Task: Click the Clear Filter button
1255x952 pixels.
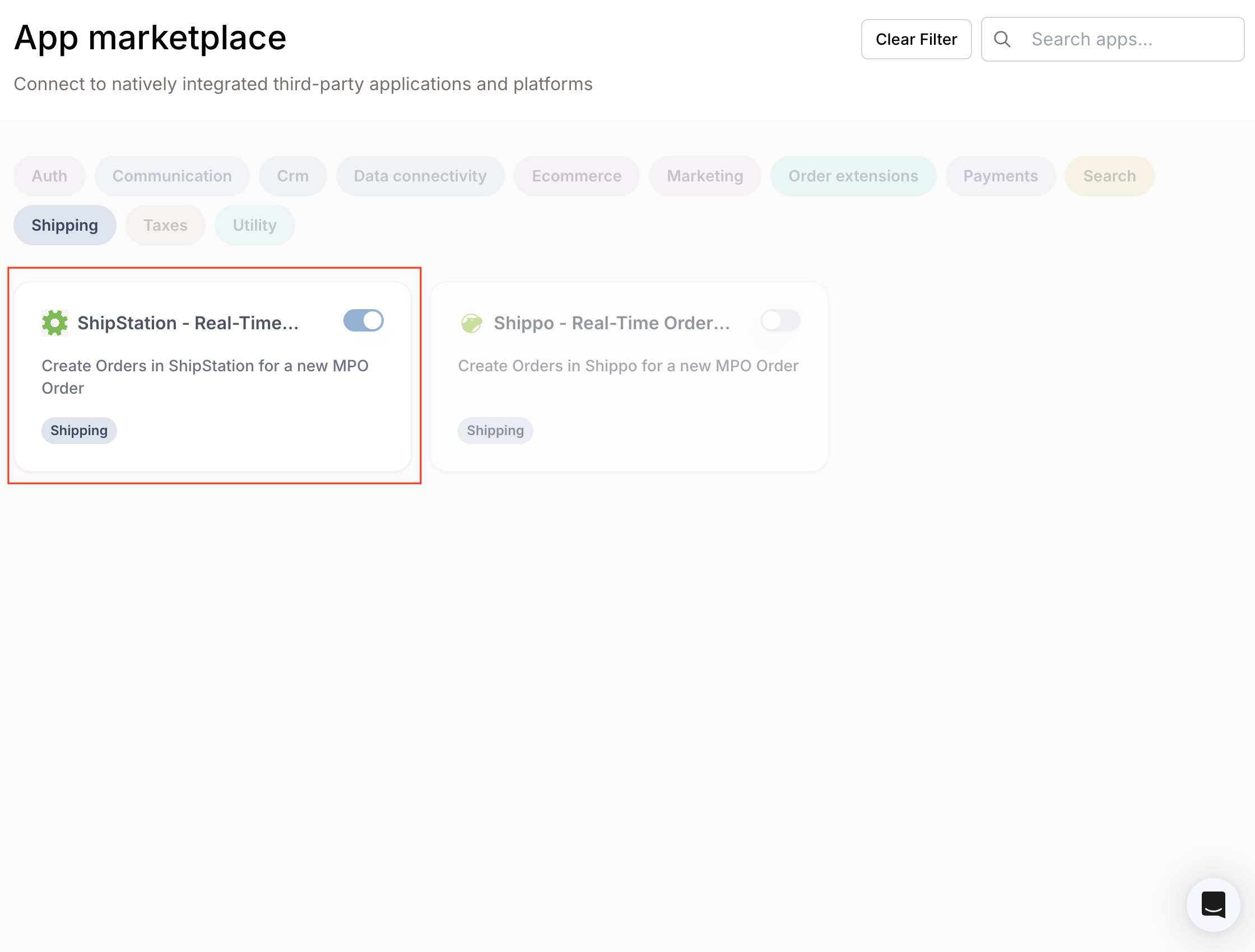Action: [x=916, y=39]
